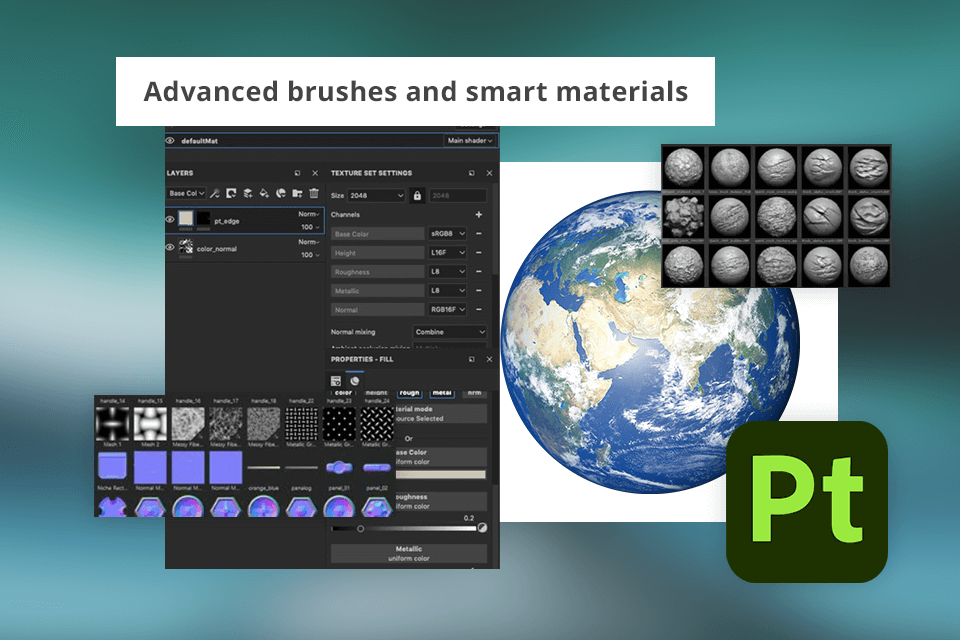Screen dimensions: 960x640
Task: Click the smart material icon in Layers toolbar
Action: (x=280, y=194)
